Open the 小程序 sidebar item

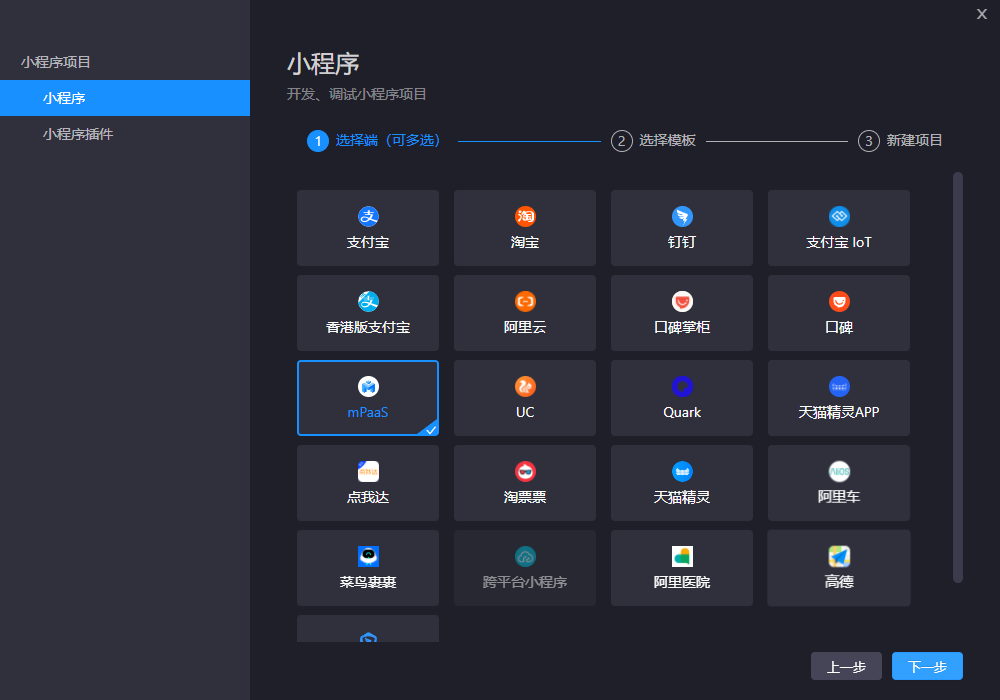125,98
